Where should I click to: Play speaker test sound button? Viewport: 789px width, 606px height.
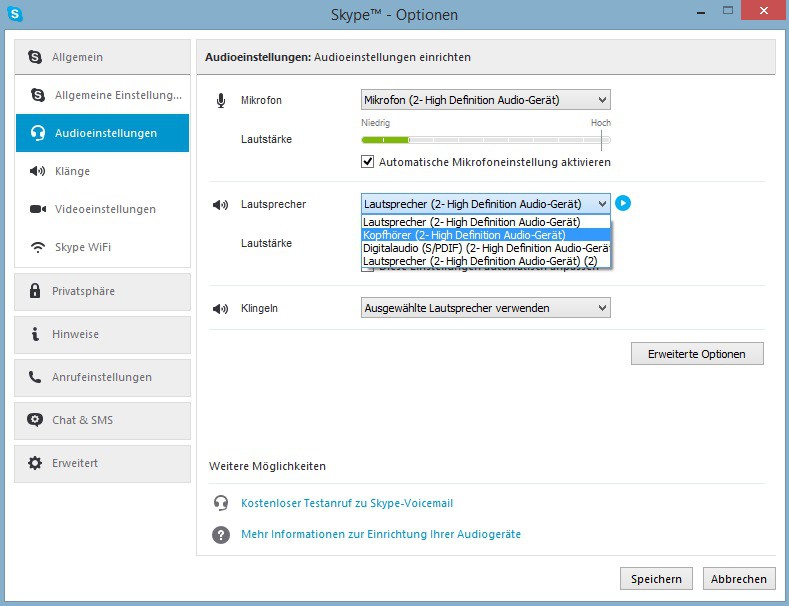click(x=623, y=204)
